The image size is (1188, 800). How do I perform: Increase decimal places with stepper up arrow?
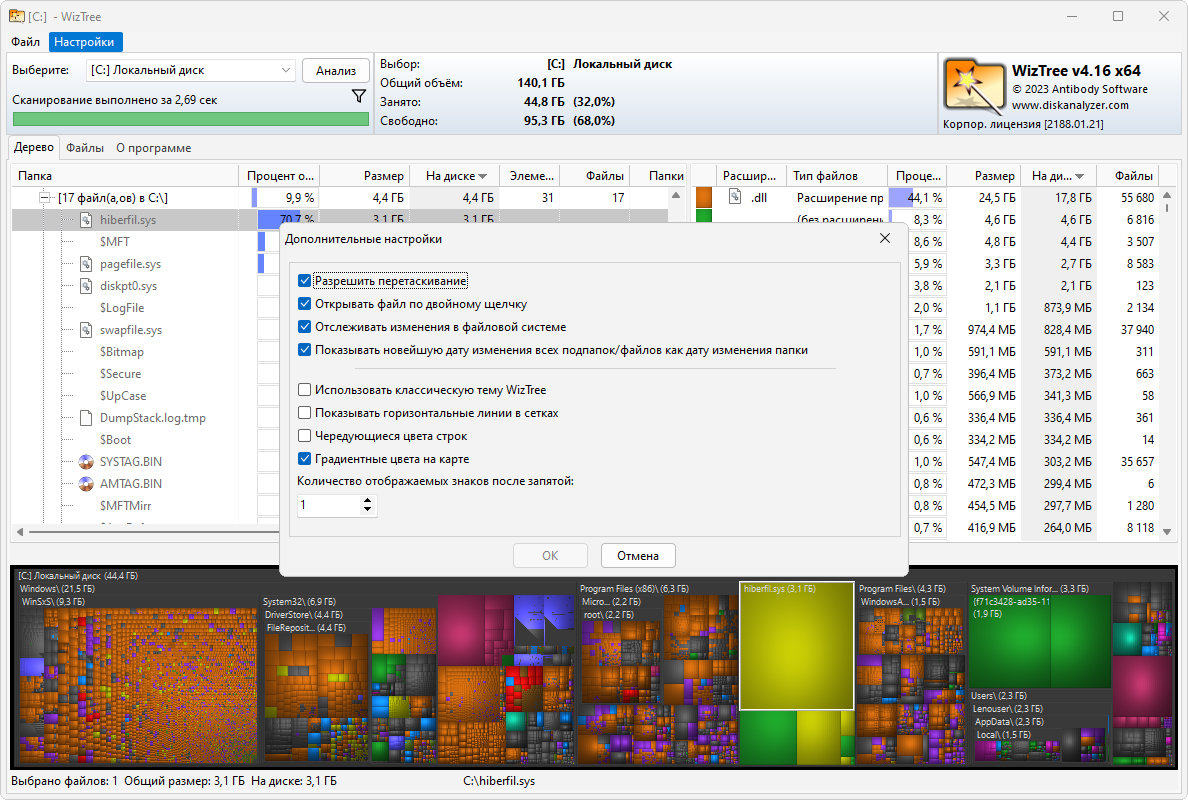(367, 500)
